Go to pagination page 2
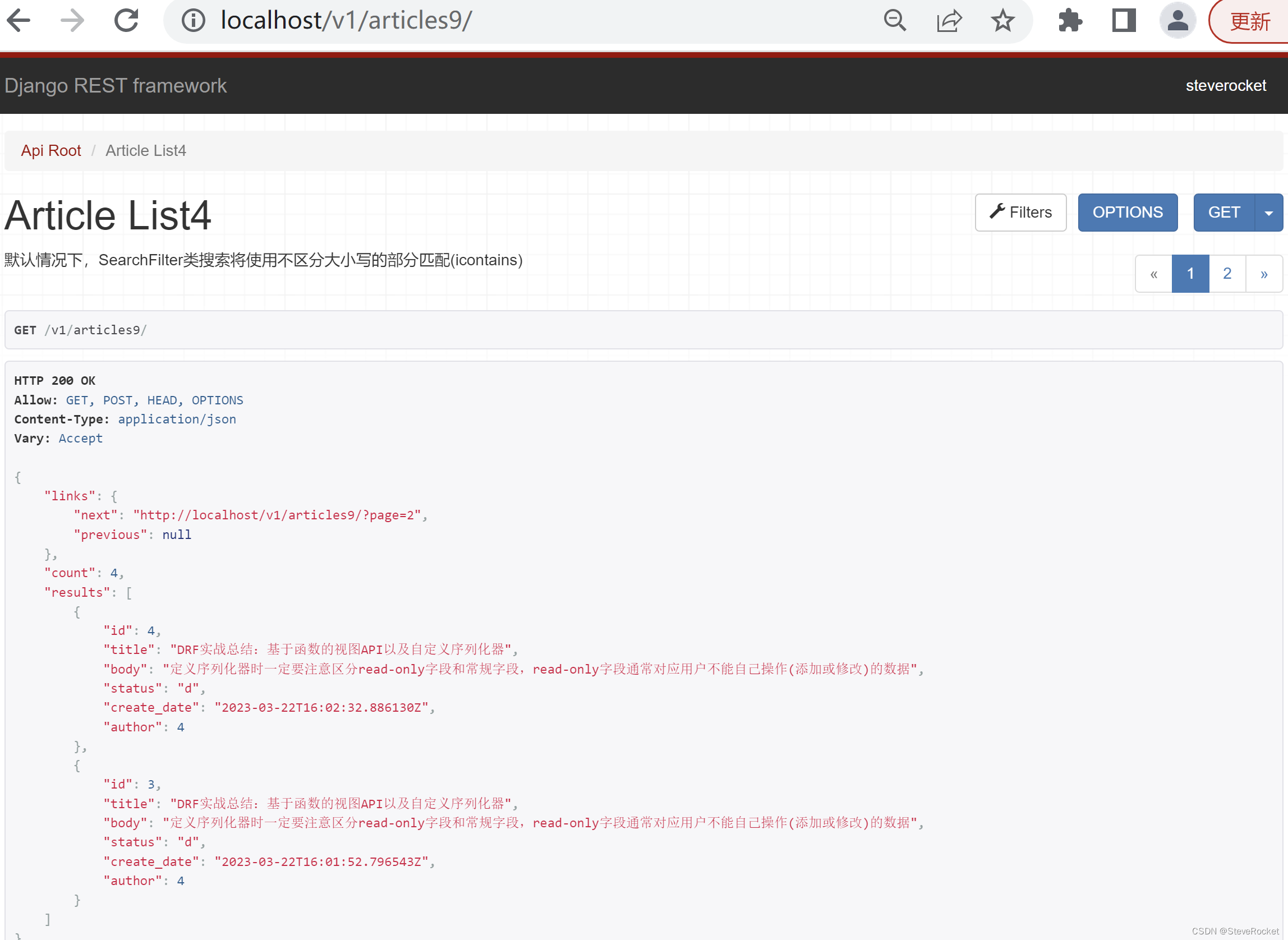This screenshot has width=1288, height=940. pyautogui.click(x=1227, y=274)
